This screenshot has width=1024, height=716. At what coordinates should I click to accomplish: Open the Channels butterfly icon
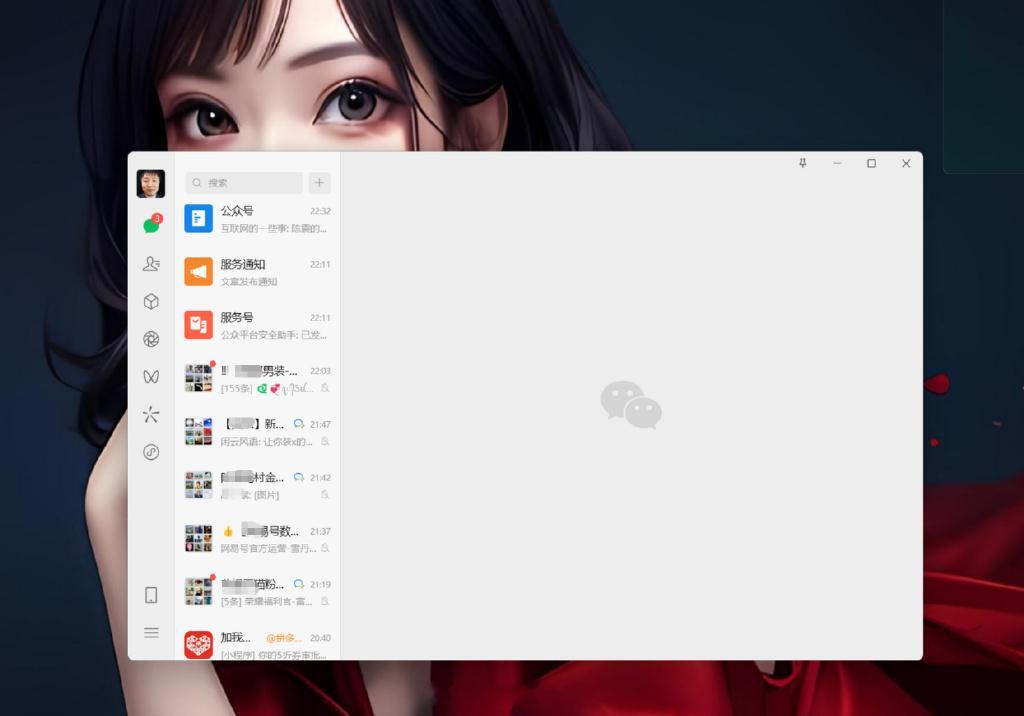pyautogui.click(x=152, y=376)
